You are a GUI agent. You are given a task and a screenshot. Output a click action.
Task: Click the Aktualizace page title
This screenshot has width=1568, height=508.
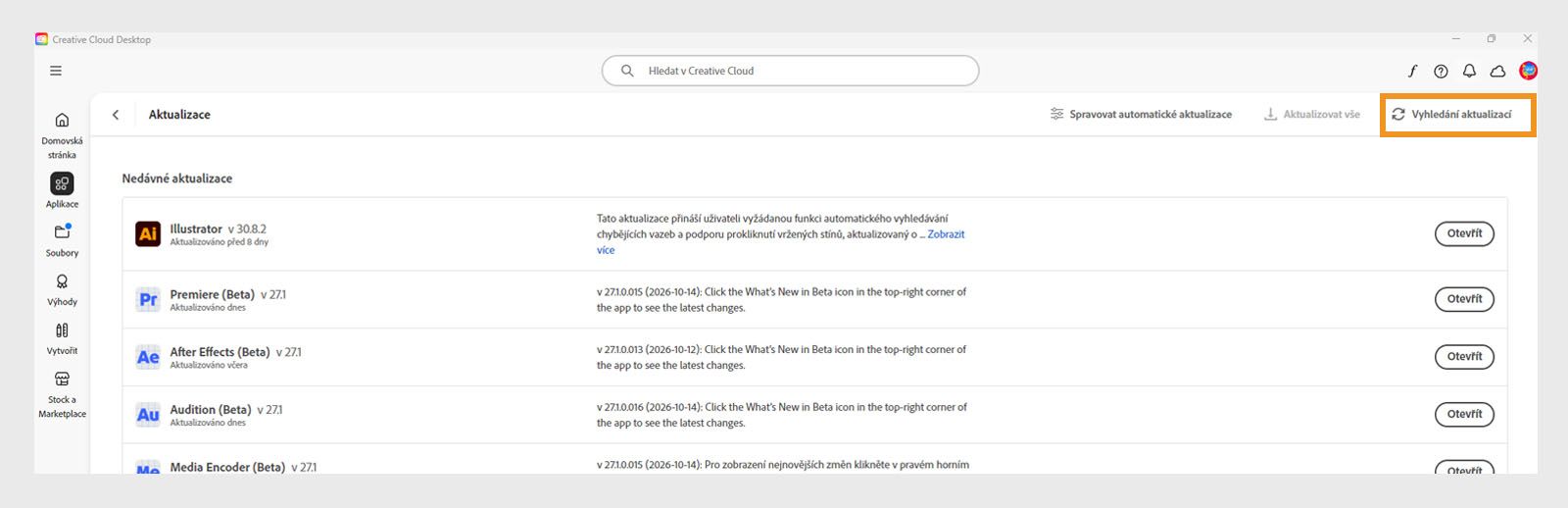click(179, 115)
